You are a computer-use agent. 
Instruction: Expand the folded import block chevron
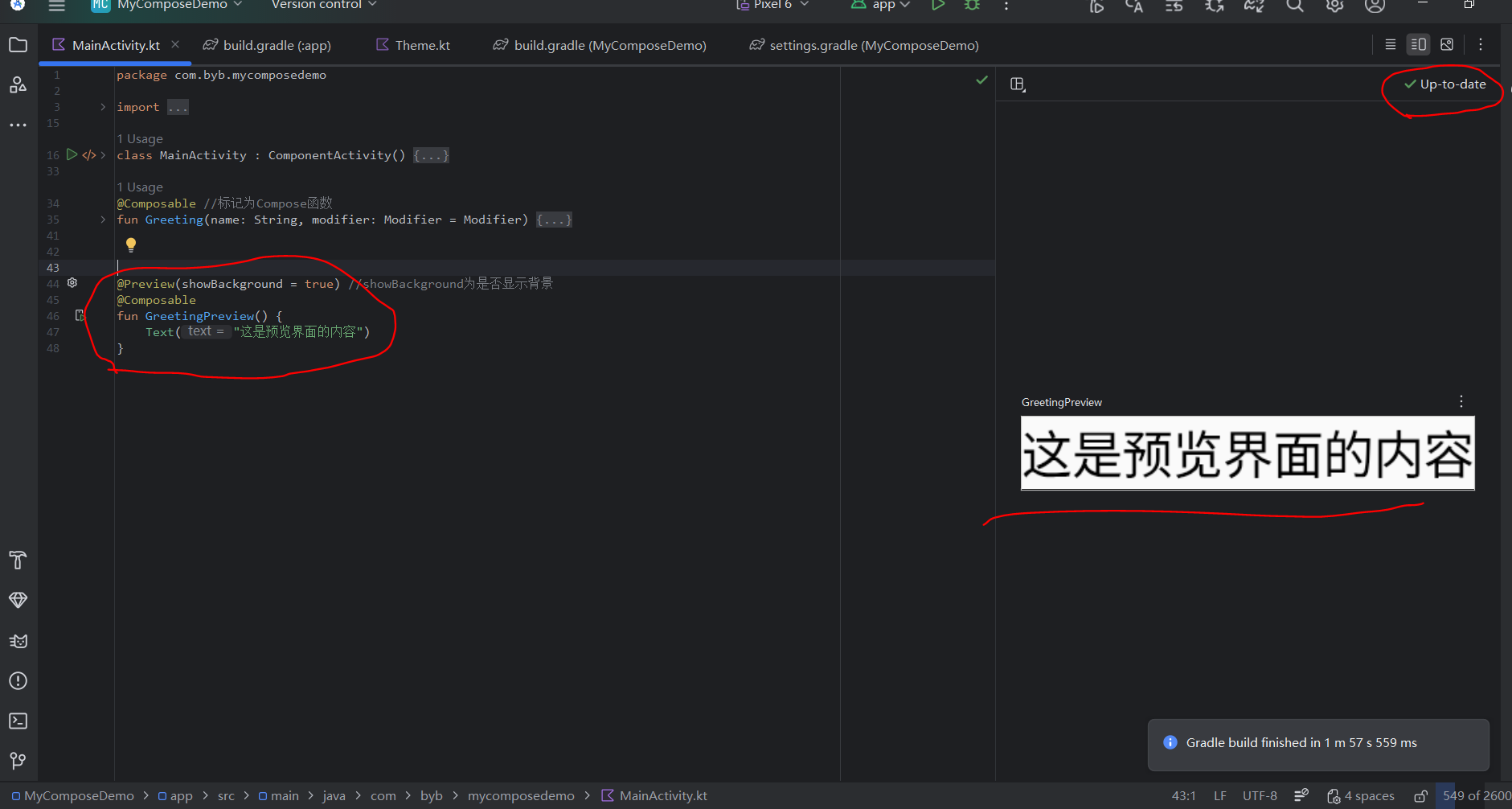(103, 107)
